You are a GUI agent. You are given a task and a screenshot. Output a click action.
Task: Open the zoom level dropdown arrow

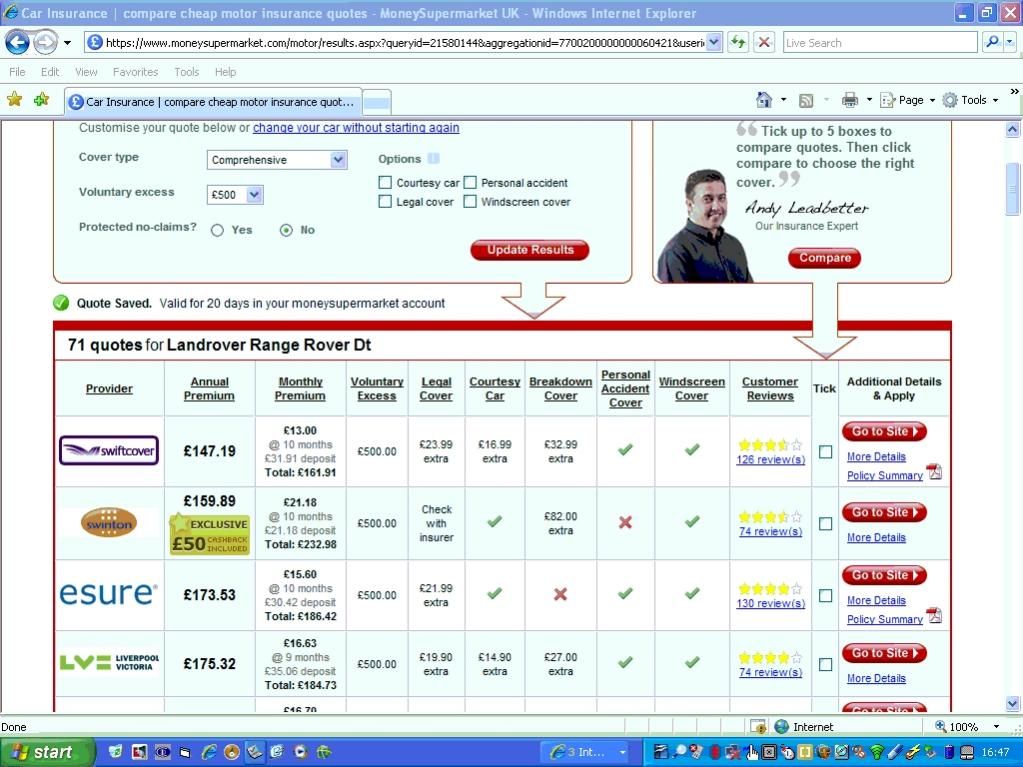[996, 727]
